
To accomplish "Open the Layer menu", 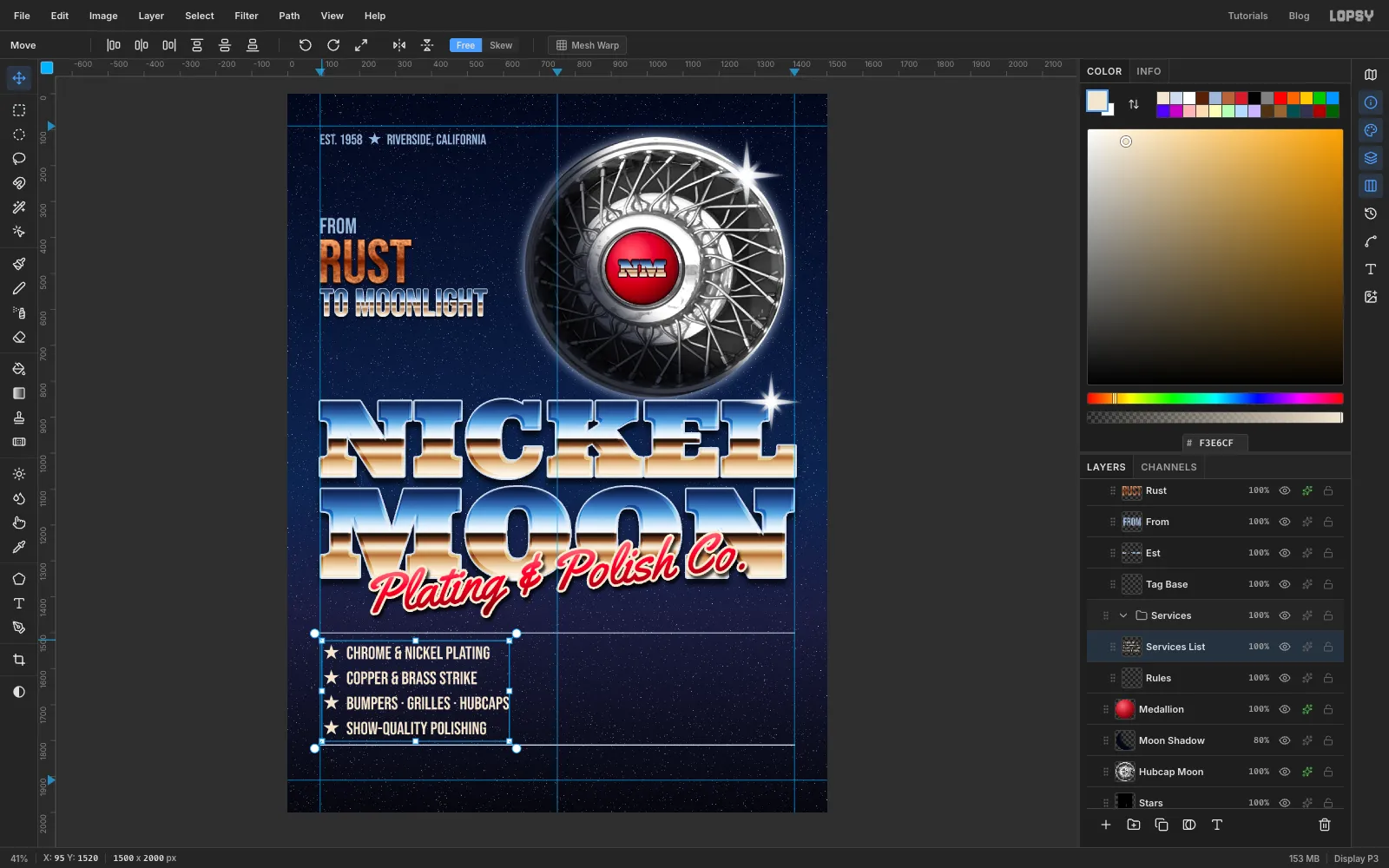I will click(151, 16).
